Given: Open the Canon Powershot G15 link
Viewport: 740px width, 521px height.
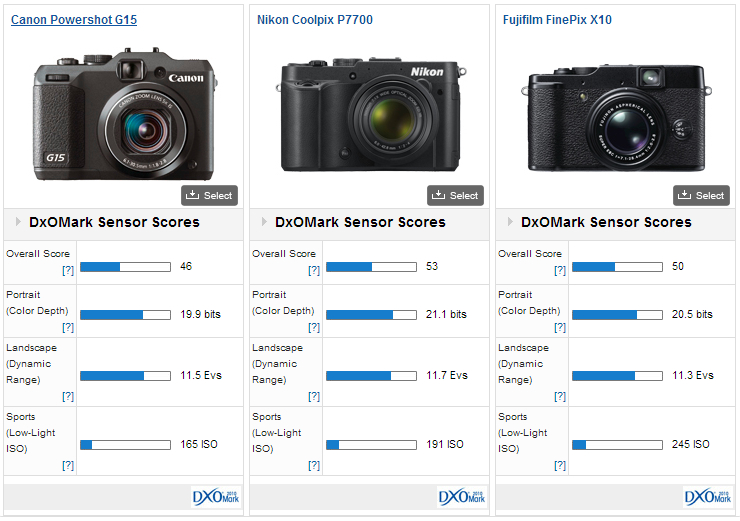Looking at the screenshot, I should click(74, 20).
